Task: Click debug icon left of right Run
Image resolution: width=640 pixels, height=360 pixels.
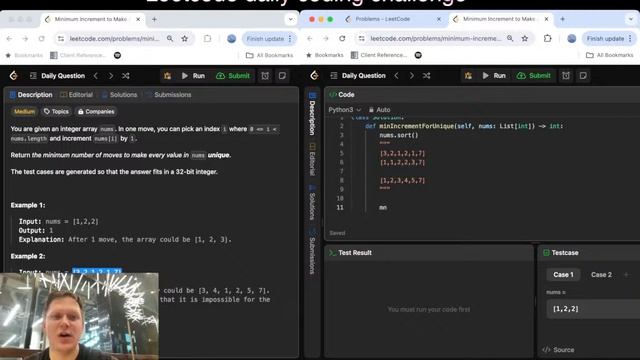Action: 468,76
